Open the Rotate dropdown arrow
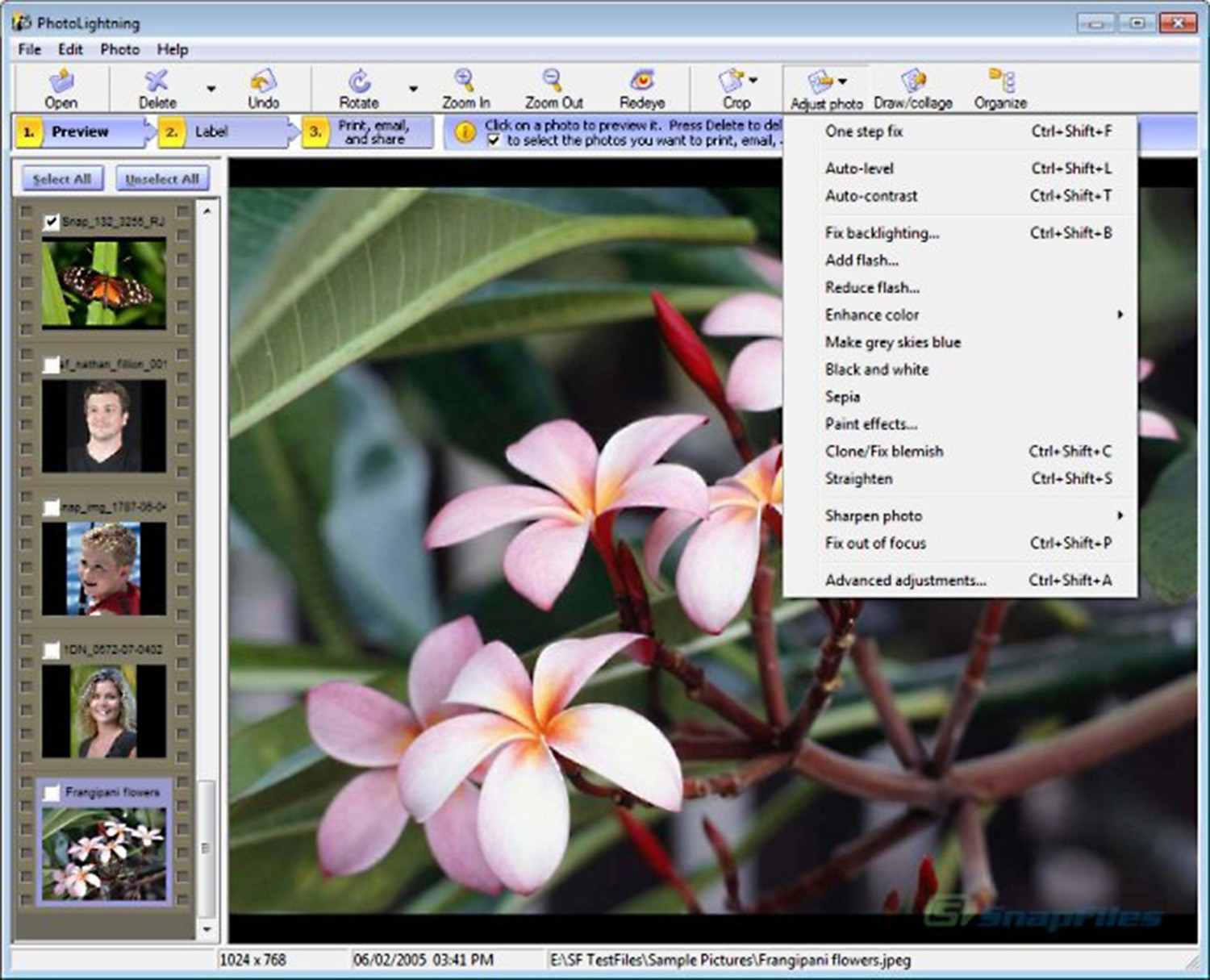The image size is (1210, 980). pos(413,88)
